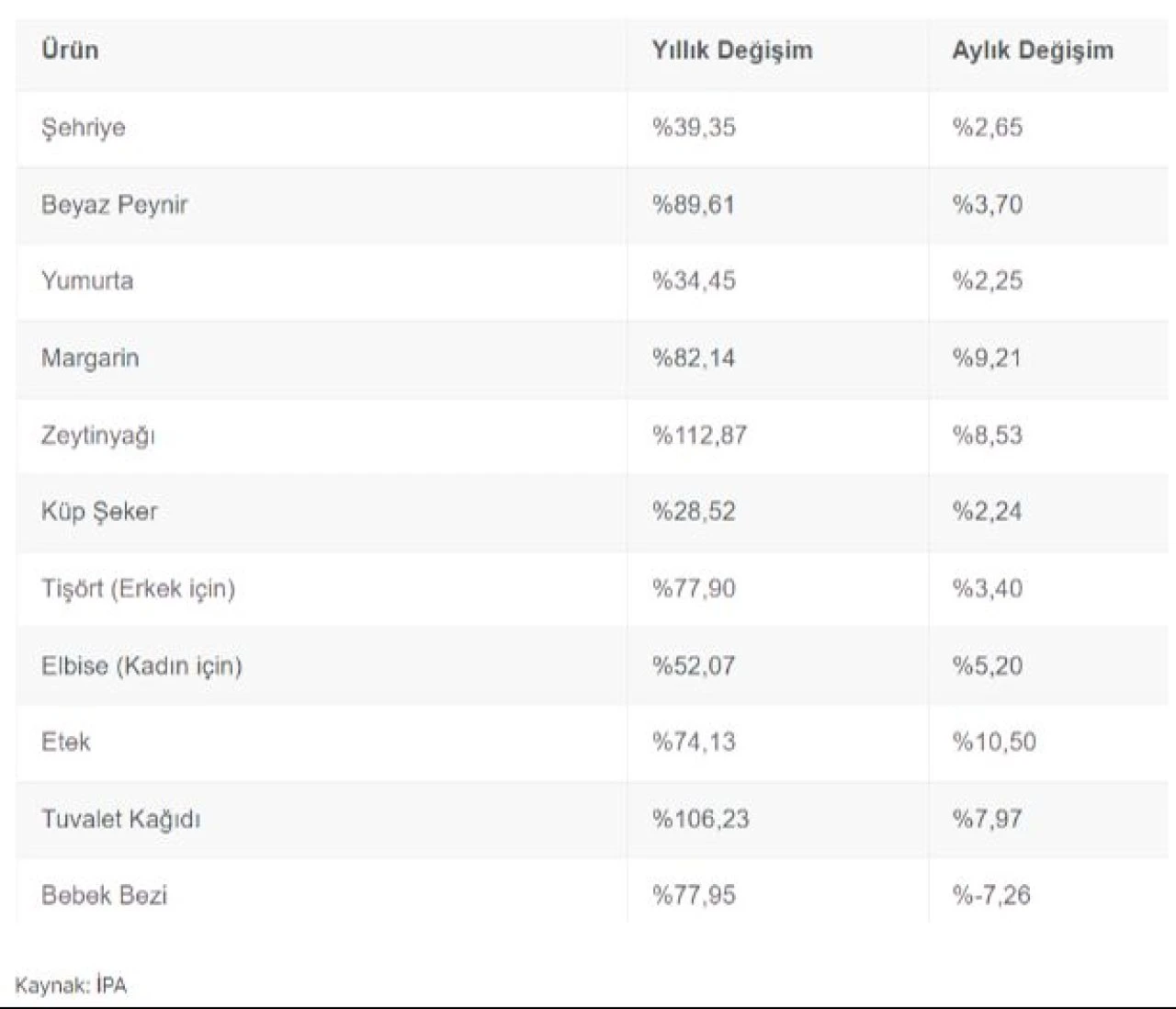Image resolution: width=1176 pixels, height=1009 pixels.
Task: Select the Margarin row label
Action: [90, 357]
